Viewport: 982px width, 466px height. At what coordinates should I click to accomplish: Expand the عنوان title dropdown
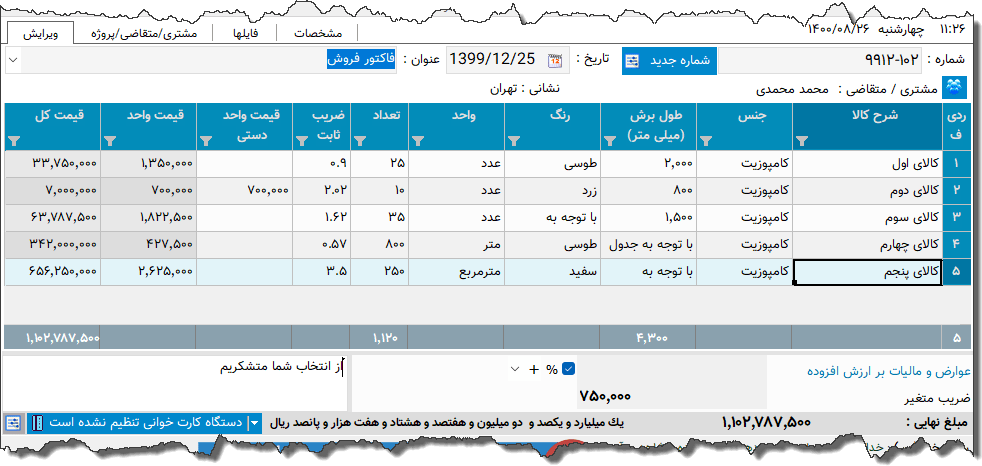pyautogui.click(x=14, y=60)
